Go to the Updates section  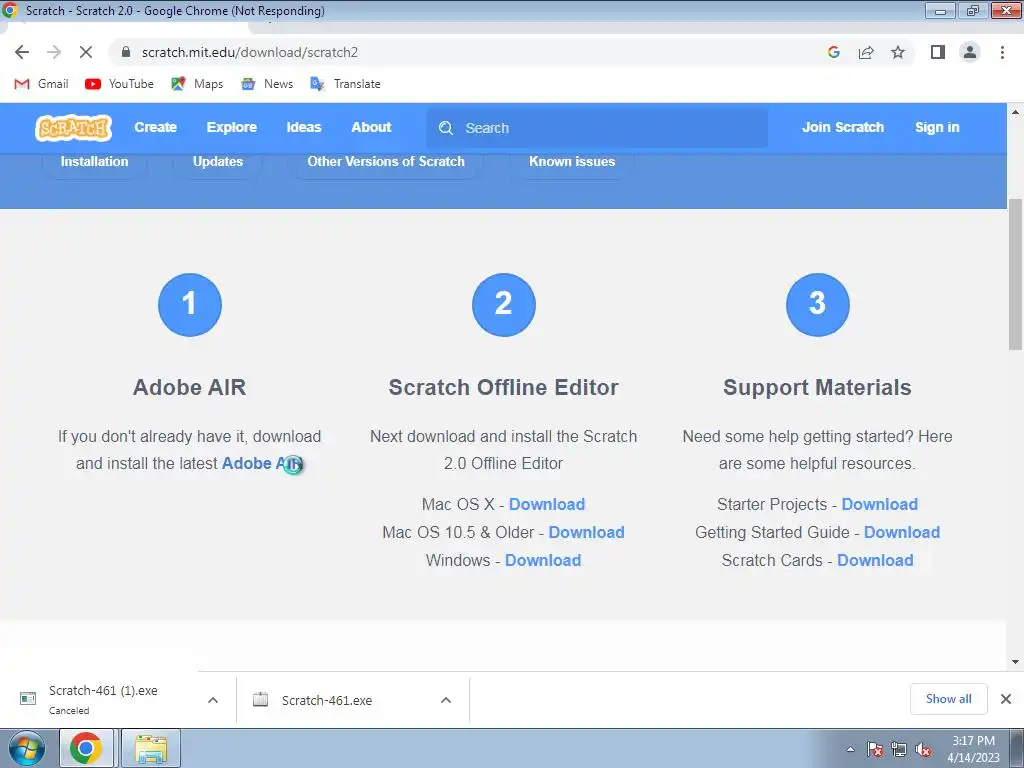(x=217, y=161)
